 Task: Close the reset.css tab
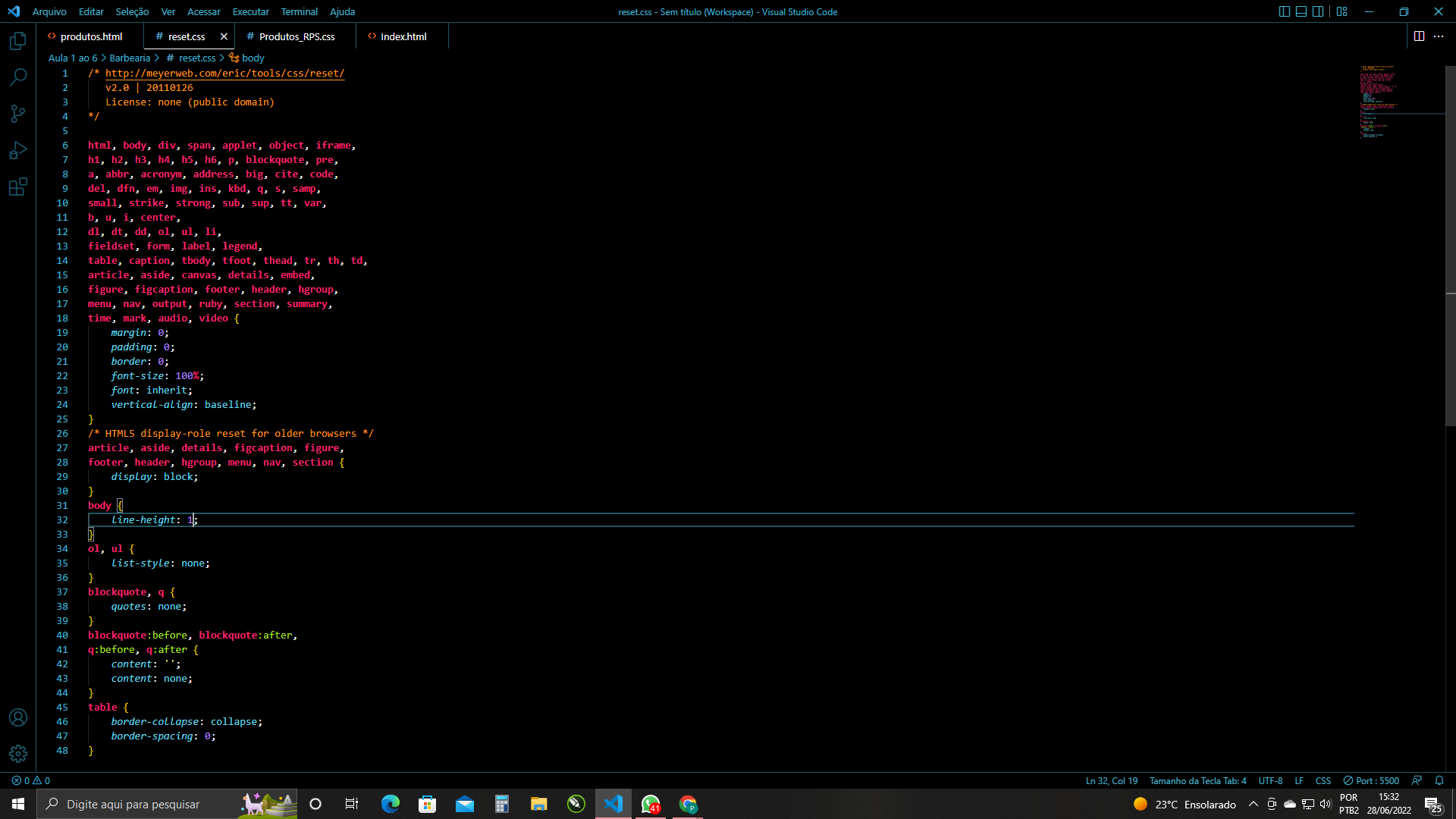[224, 36]
